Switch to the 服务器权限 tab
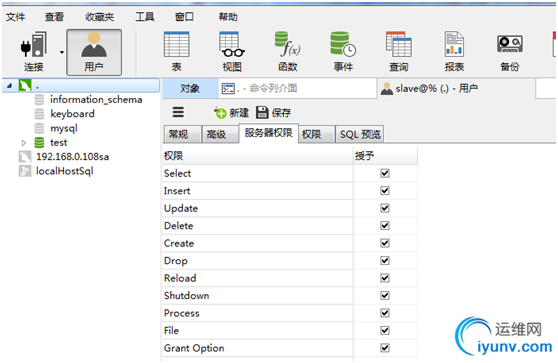 tap(268, 133)
